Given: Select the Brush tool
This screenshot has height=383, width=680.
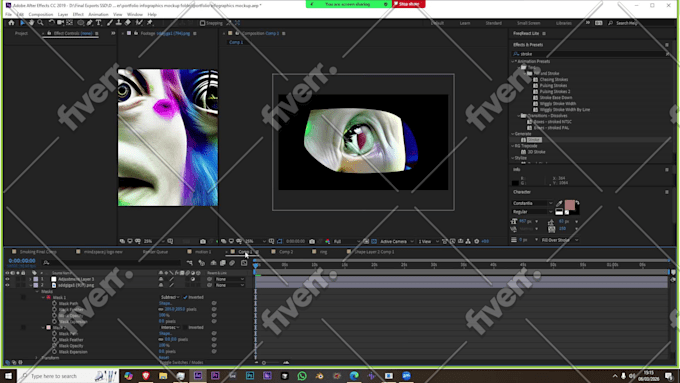Looking at the screenshot, I should 110,23.
